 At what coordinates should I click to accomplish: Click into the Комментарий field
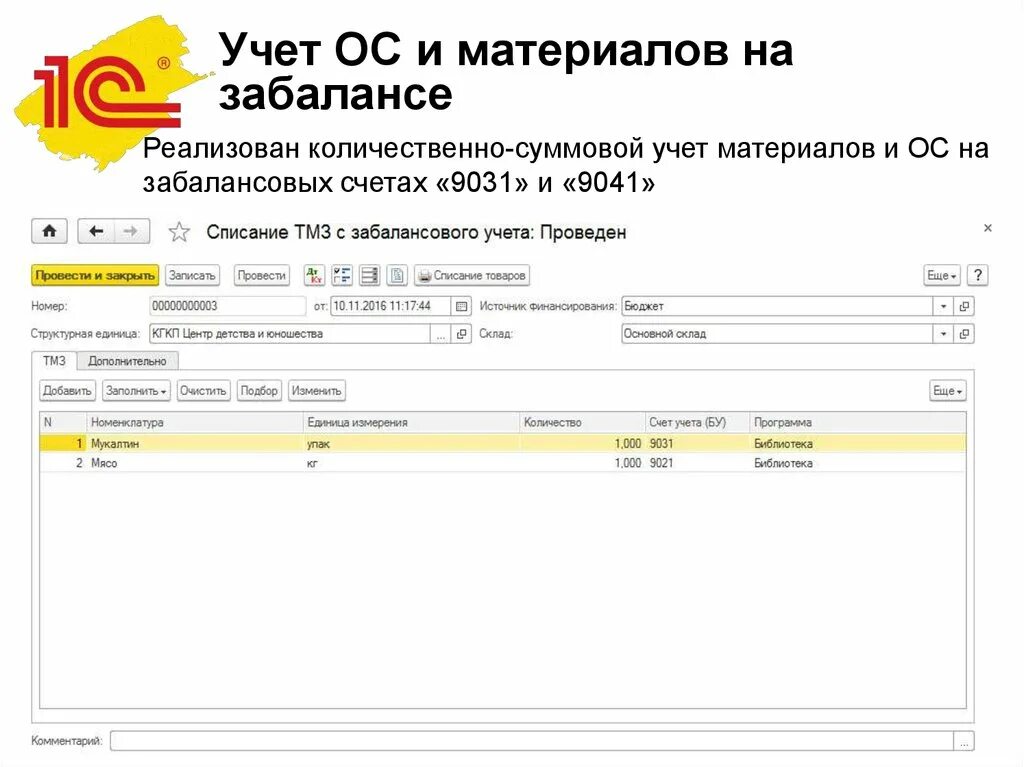(532, 741)
